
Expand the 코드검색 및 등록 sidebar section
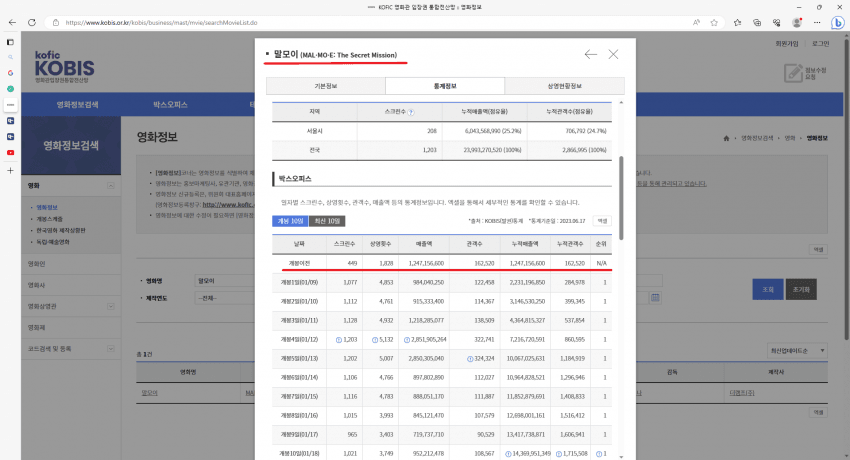pyautogui.click(x=111, y=348)
